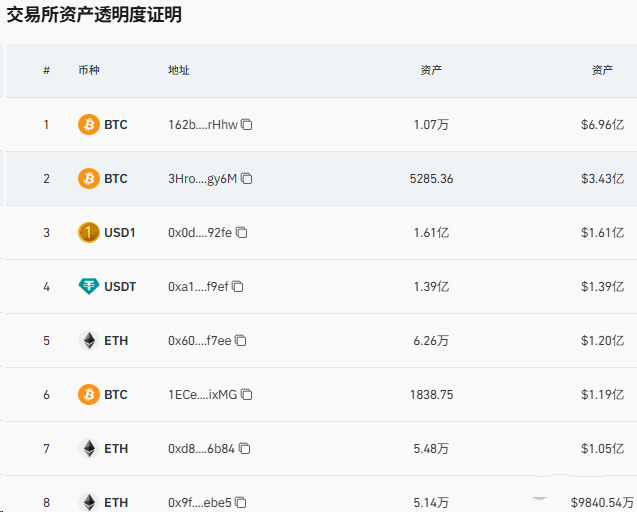This screenshot has height=512, width=637.
Task: Click the $6.96亿 value
Action: coord(602,124)
